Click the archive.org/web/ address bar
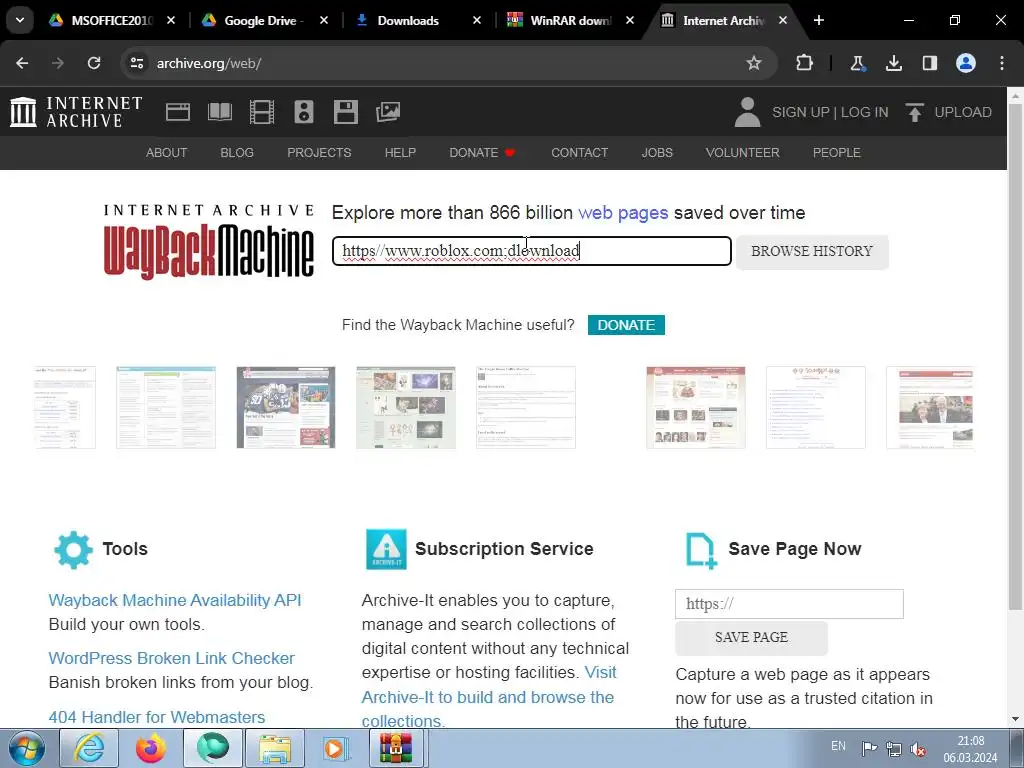The width and height of the screenshot is (1024, 768). [x=449, y=63]
